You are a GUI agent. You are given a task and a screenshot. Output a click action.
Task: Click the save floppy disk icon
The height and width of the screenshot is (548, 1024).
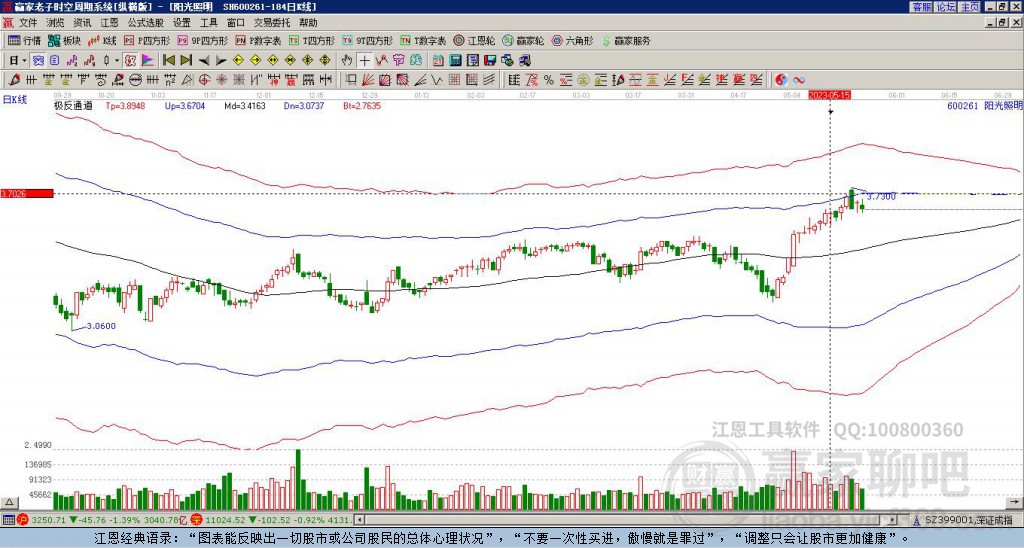(490, 60)
